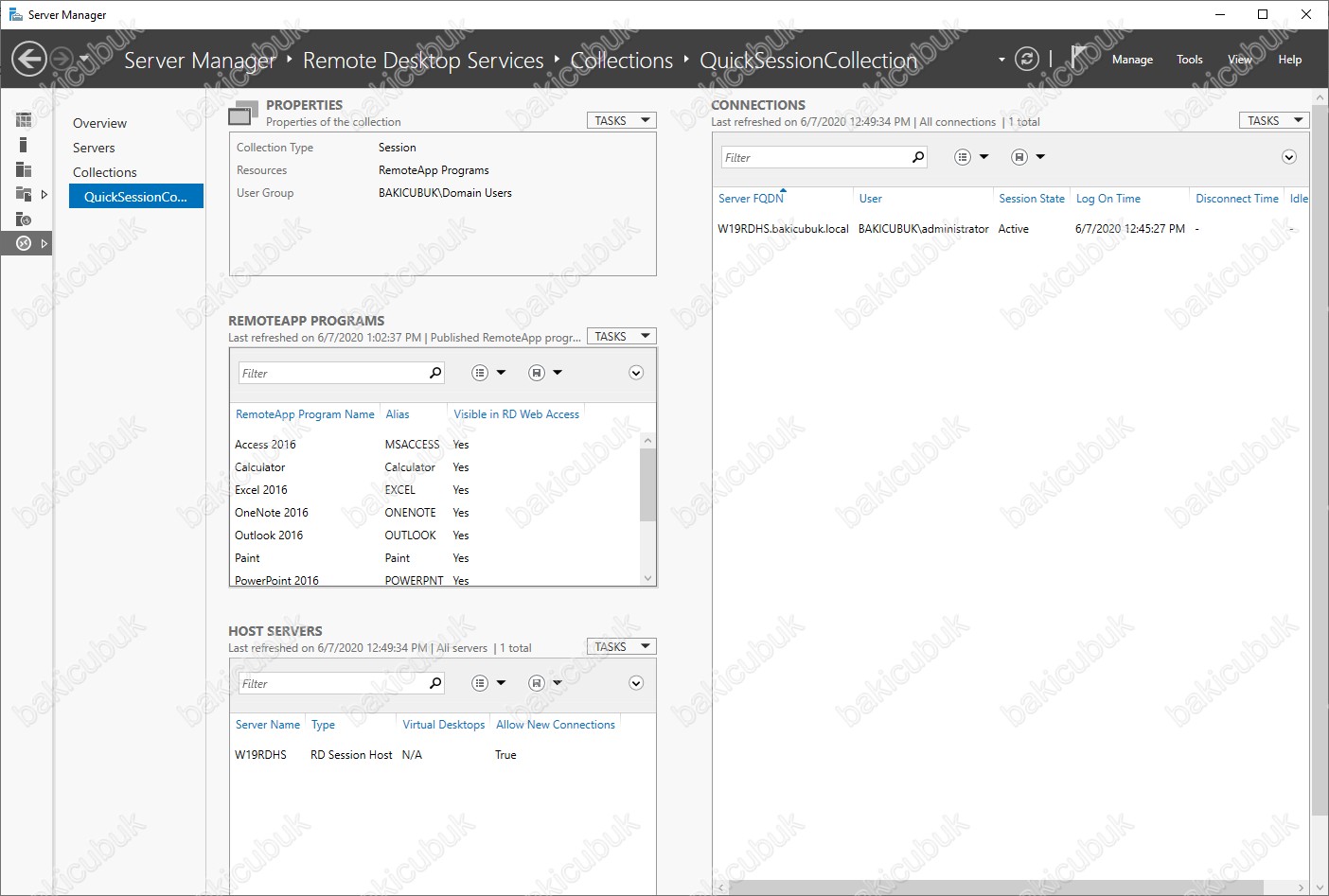Go to Overview in navigation pane
Image resolution: width=1329 pixels, height=896 pixels.
tap(99, 123)
